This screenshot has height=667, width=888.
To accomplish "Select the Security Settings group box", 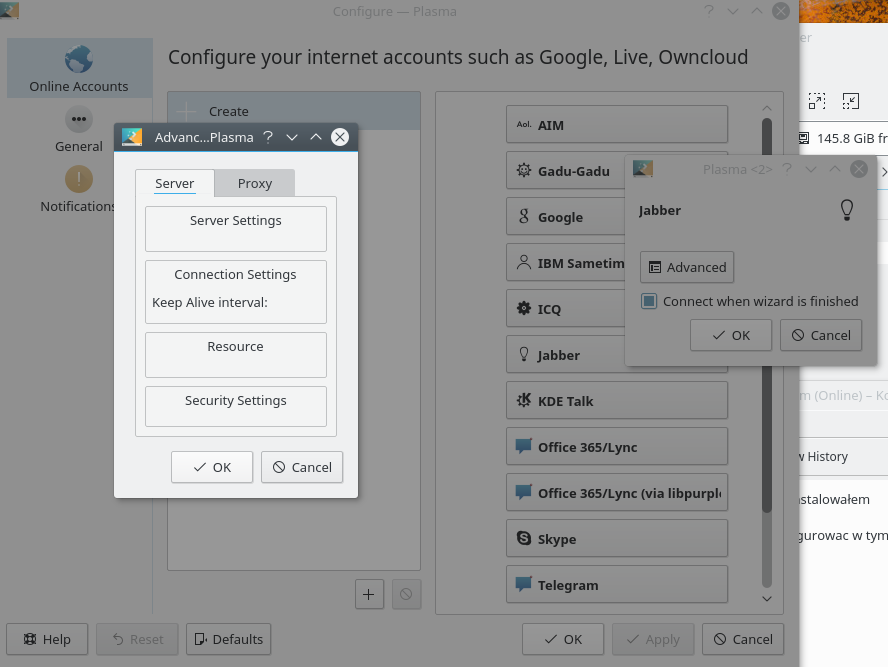I will [x=236, y=406].
